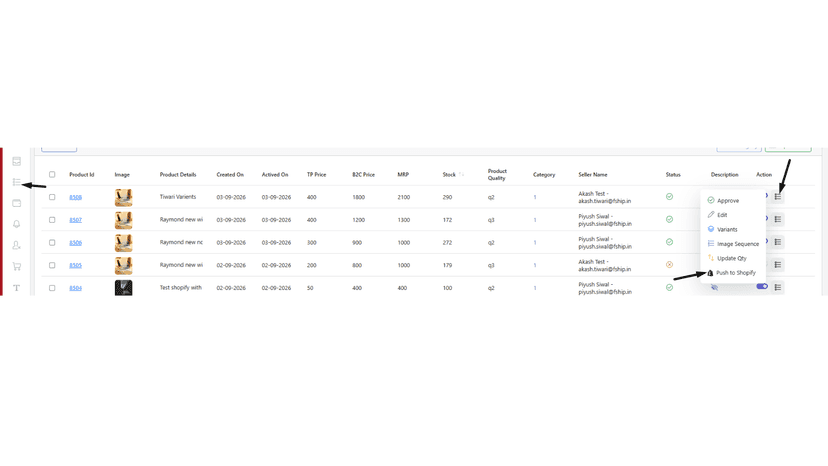828x466 pixels.
Task: Click green status check for product 8504
Action: (x=669, y=287)
